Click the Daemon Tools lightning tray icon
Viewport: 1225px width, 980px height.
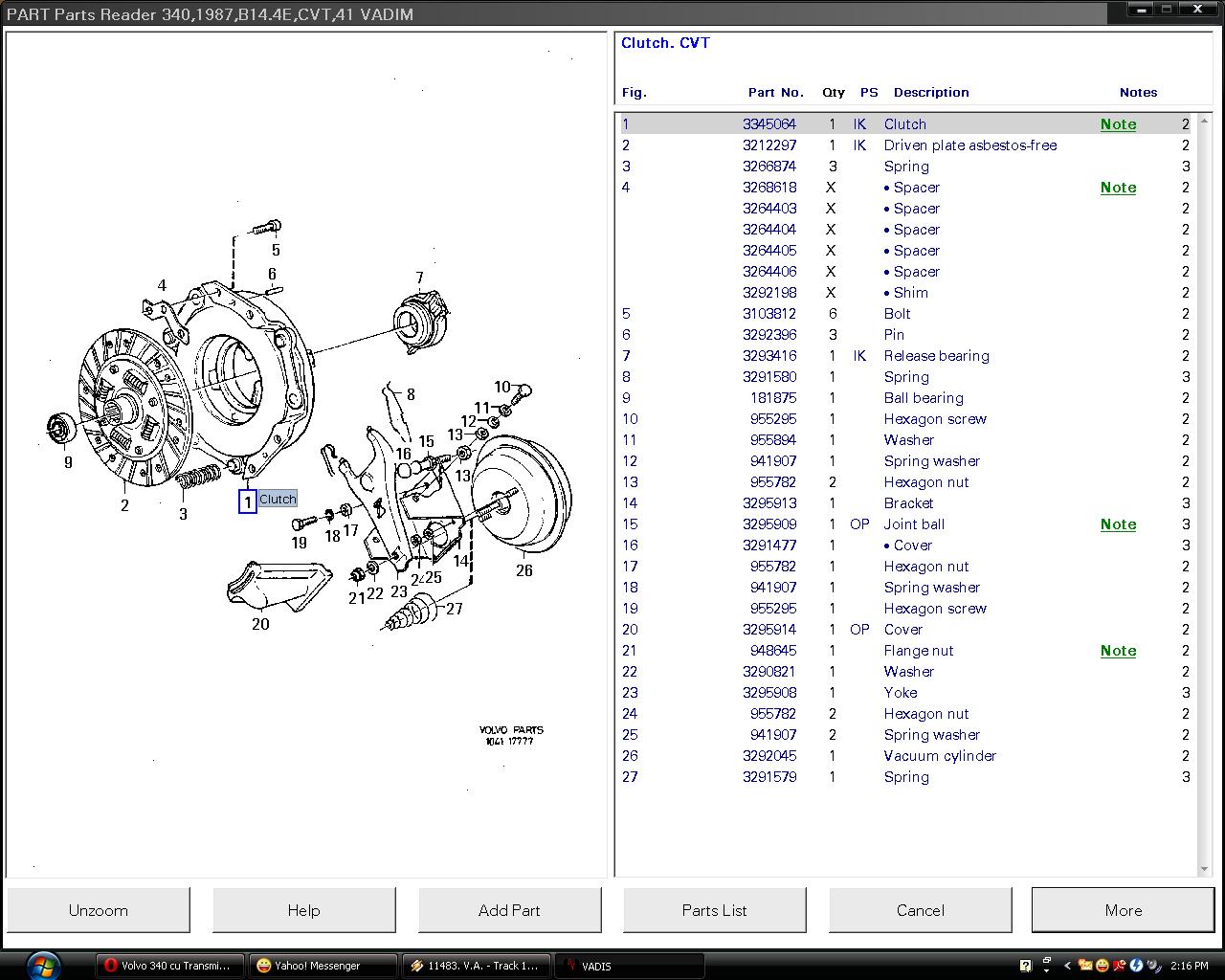pos(1136,966)
